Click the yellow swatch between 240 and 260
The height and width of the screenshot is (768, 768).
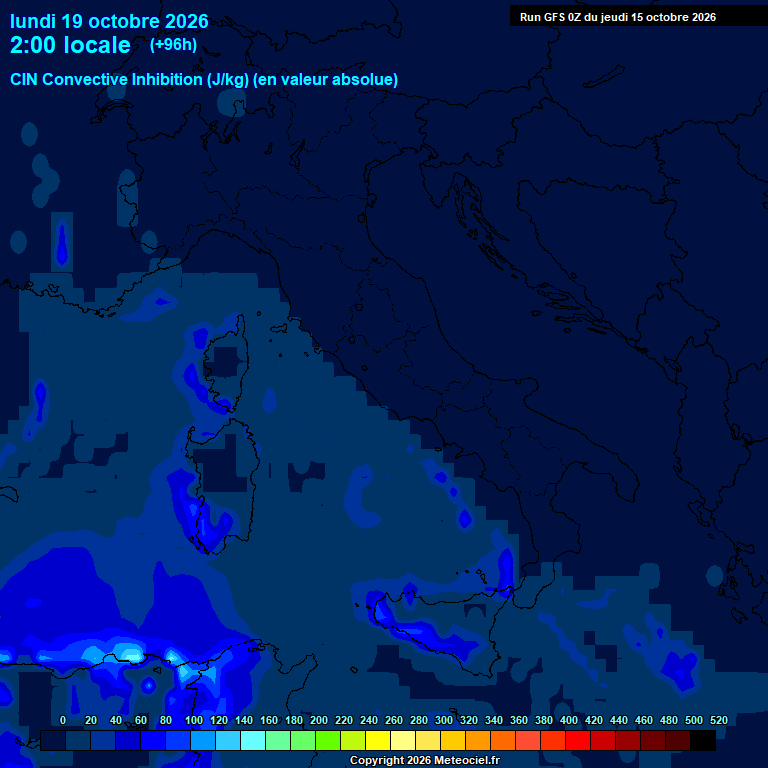378,740
